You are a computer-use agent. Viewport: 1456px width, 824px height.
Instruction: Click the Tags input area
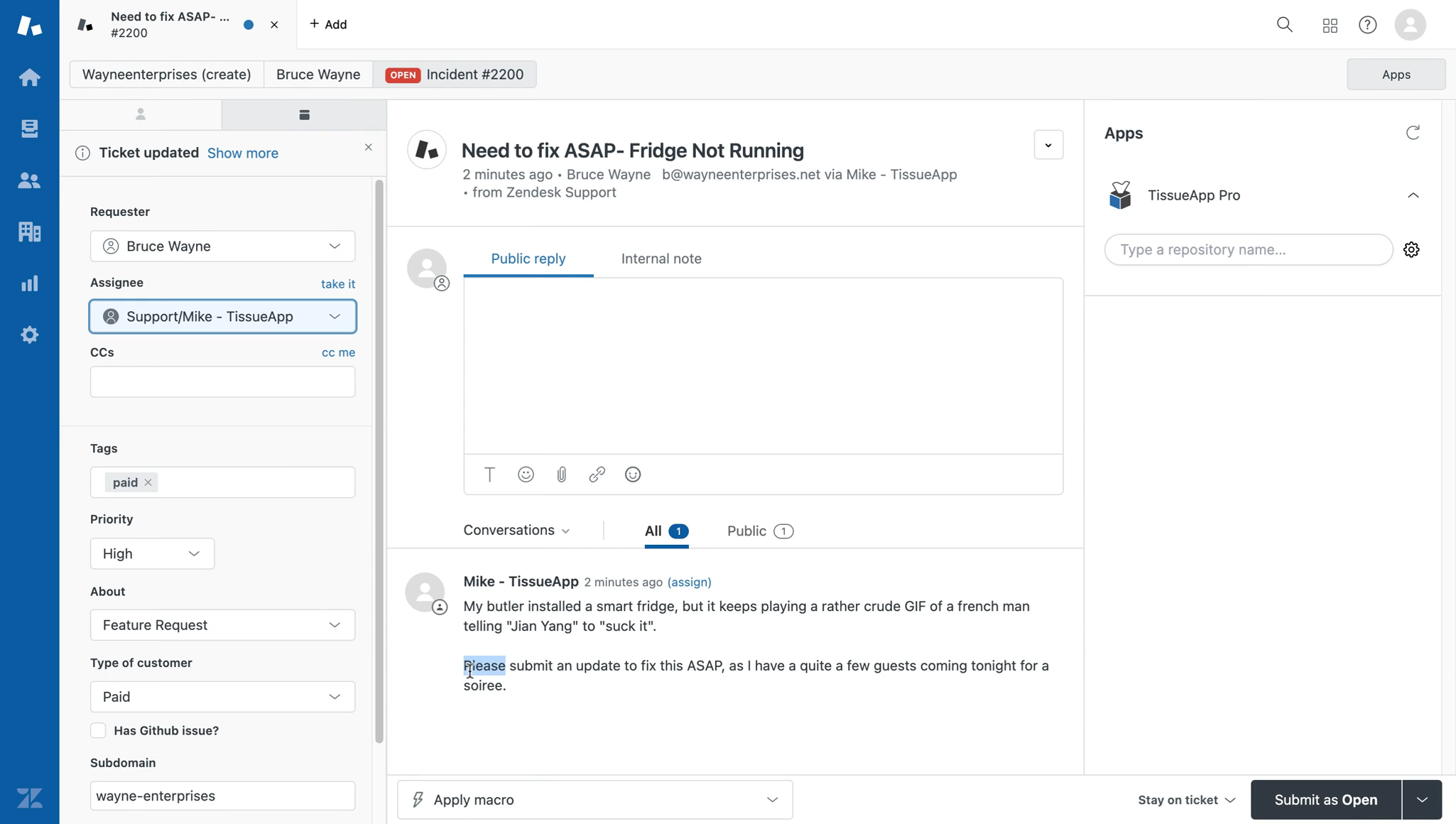pos(222,482)
